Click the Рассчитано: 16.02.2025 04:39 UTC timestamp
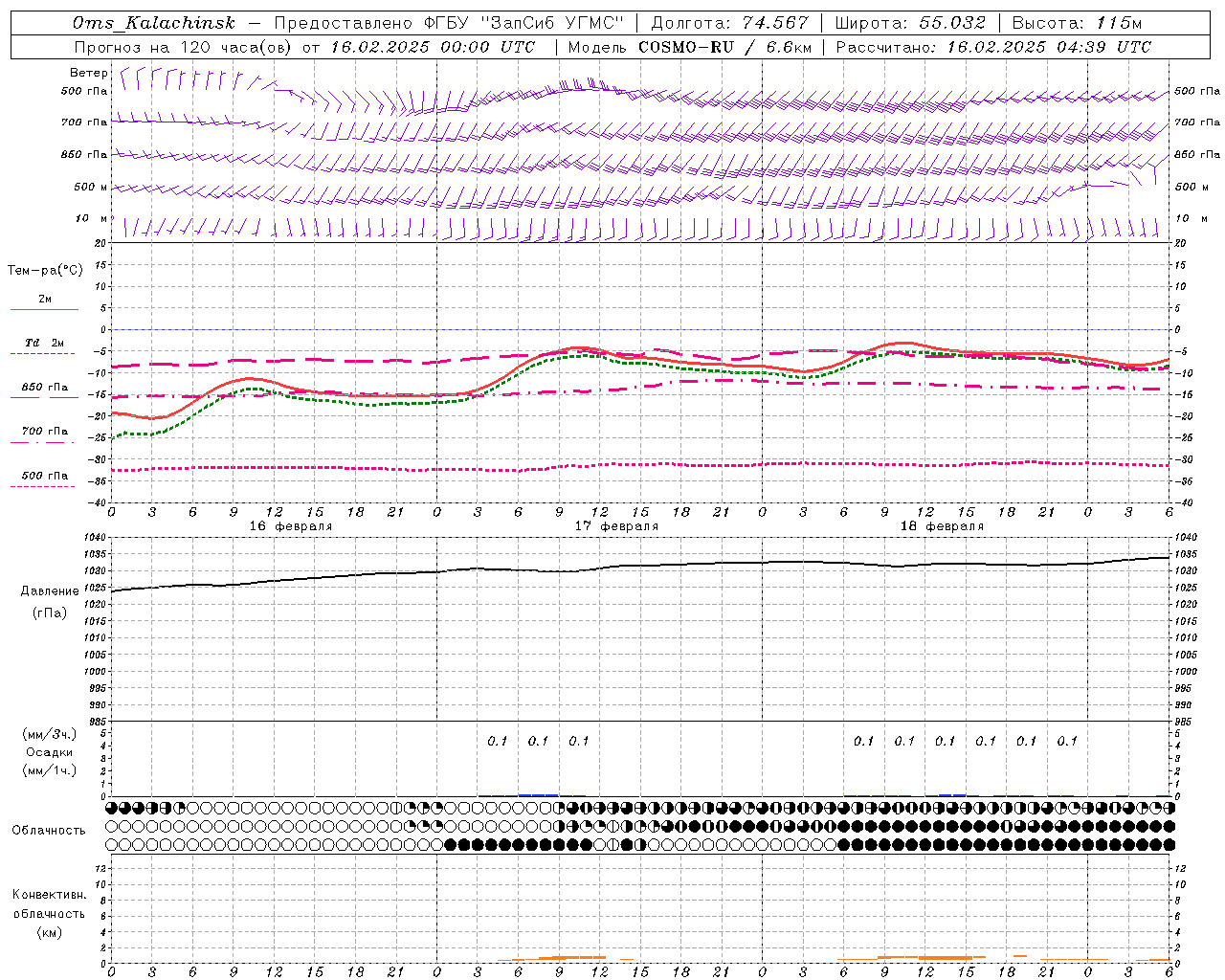Screen dimensions: 1225x980 (x=993, y=47)
